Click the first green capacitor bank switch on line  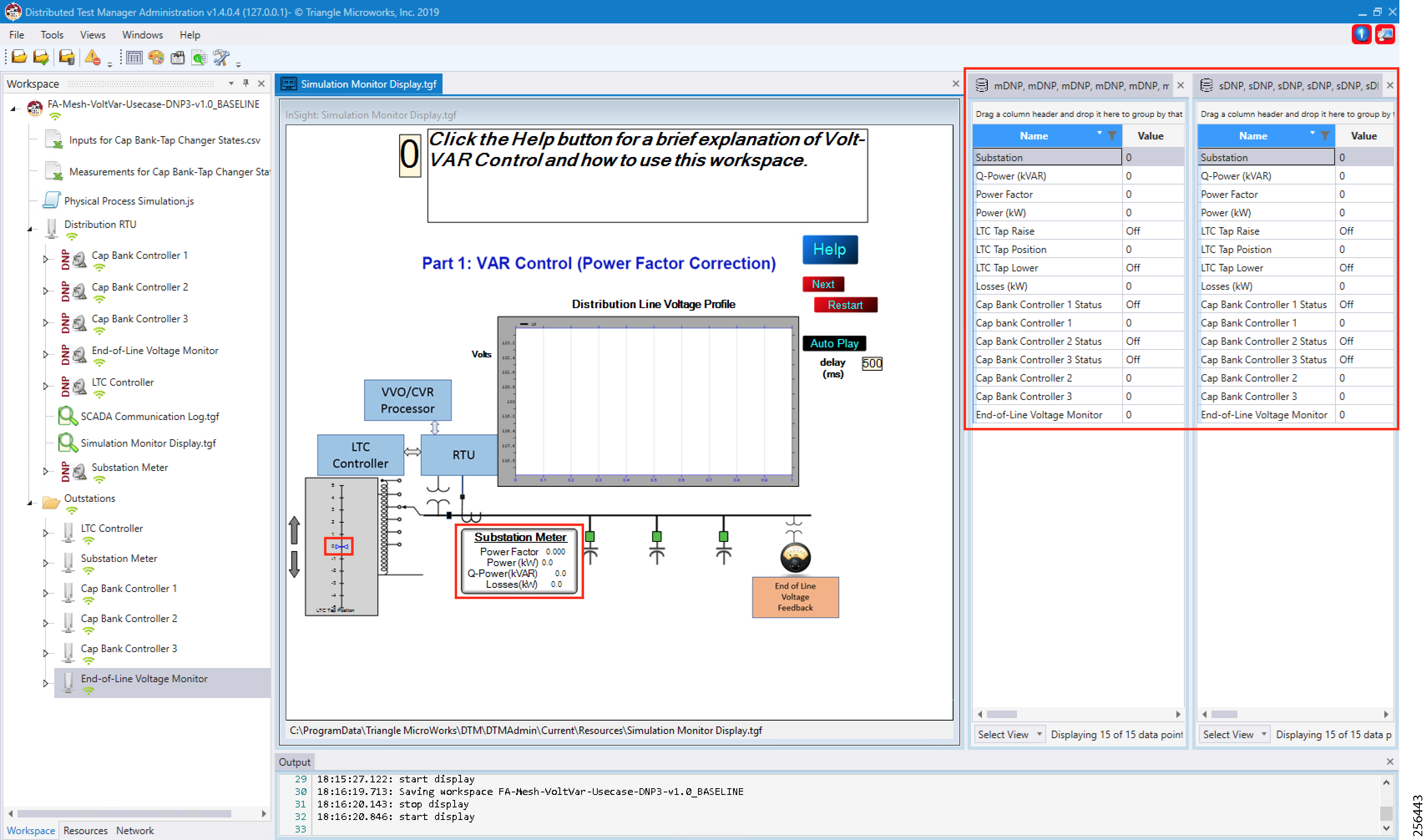tap(590, 536)
